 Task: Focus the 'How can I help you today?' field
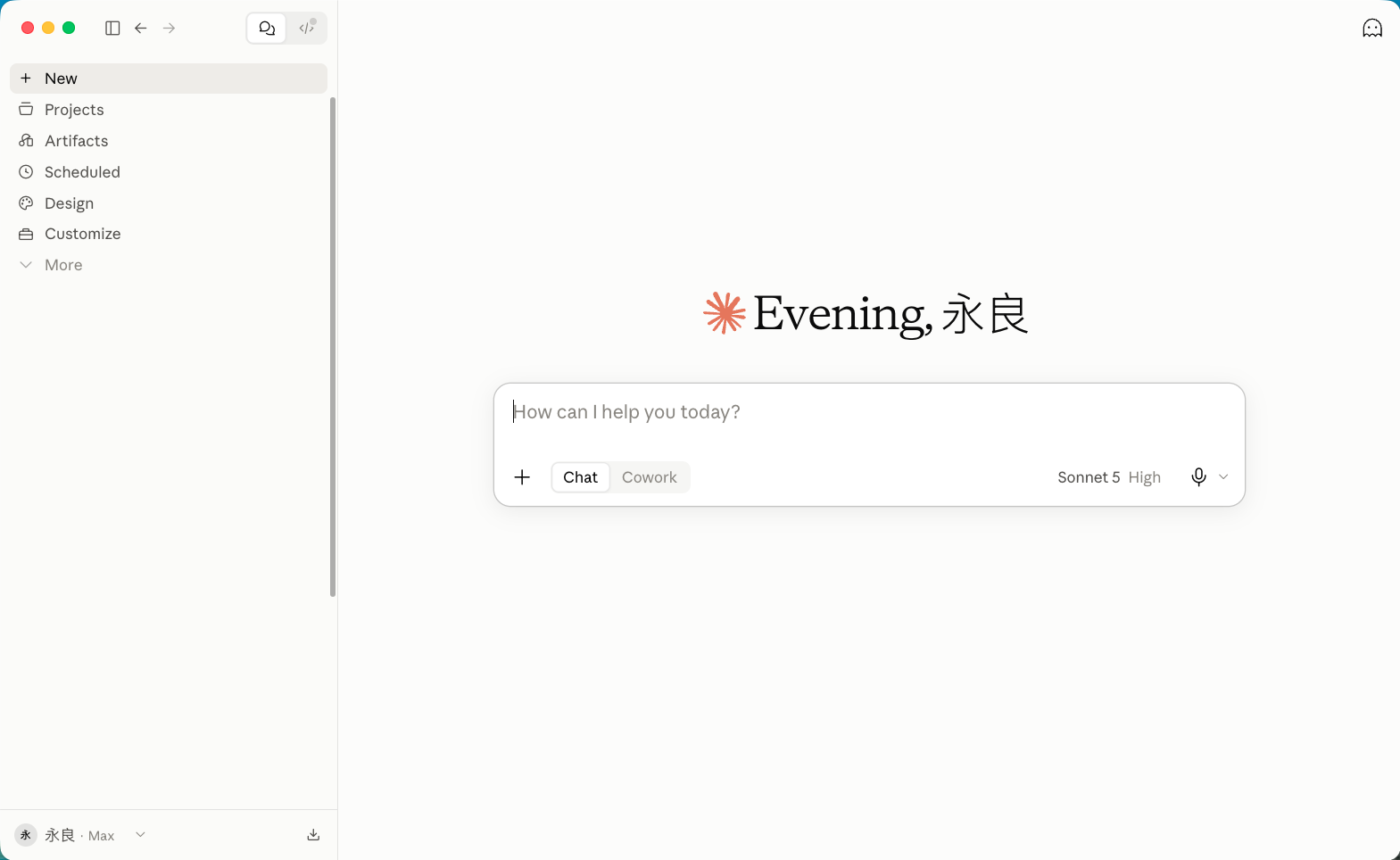[869, 412]
